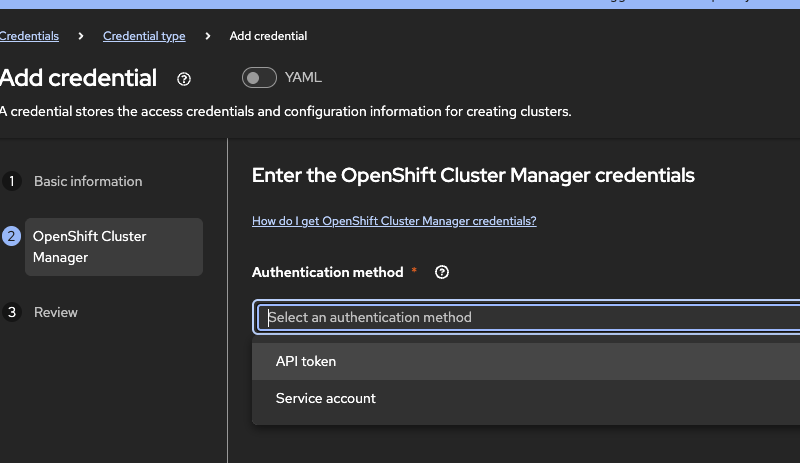Image resolution: width=800 pixels, height=463 pixels.
Task: Choose API token from the list
Action: 306,361
